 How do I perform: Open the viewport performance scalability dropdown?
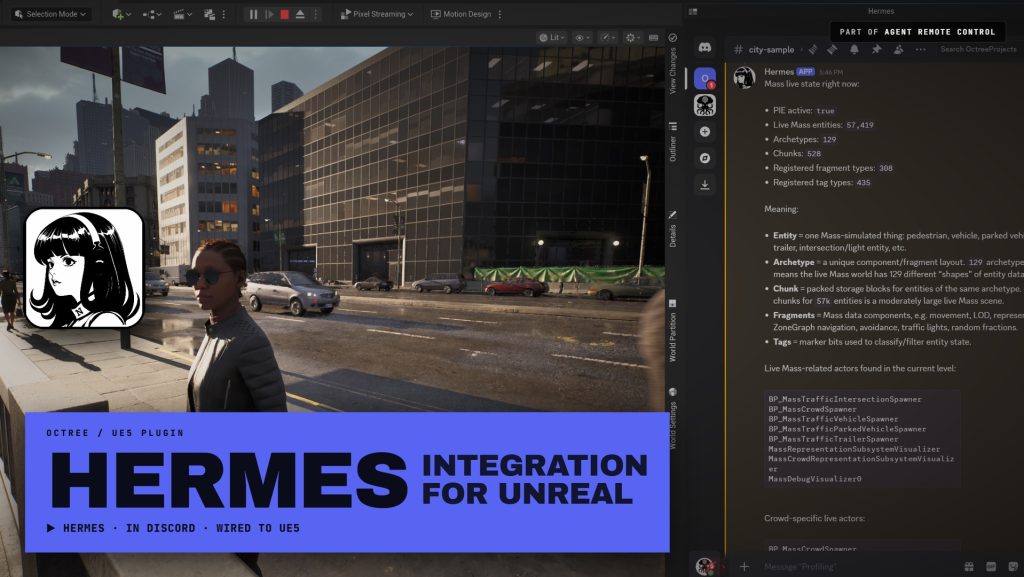(x=608, y=38)
